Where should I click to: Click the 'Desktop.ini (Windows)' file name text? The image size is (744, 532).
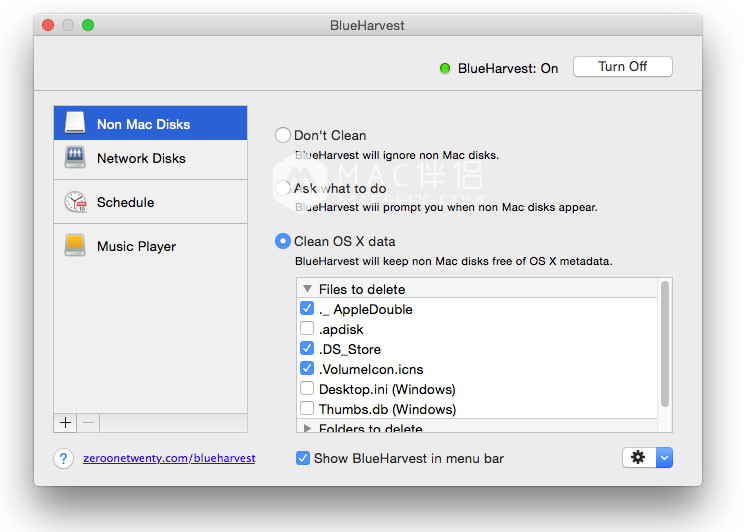(x=387, y=389)
